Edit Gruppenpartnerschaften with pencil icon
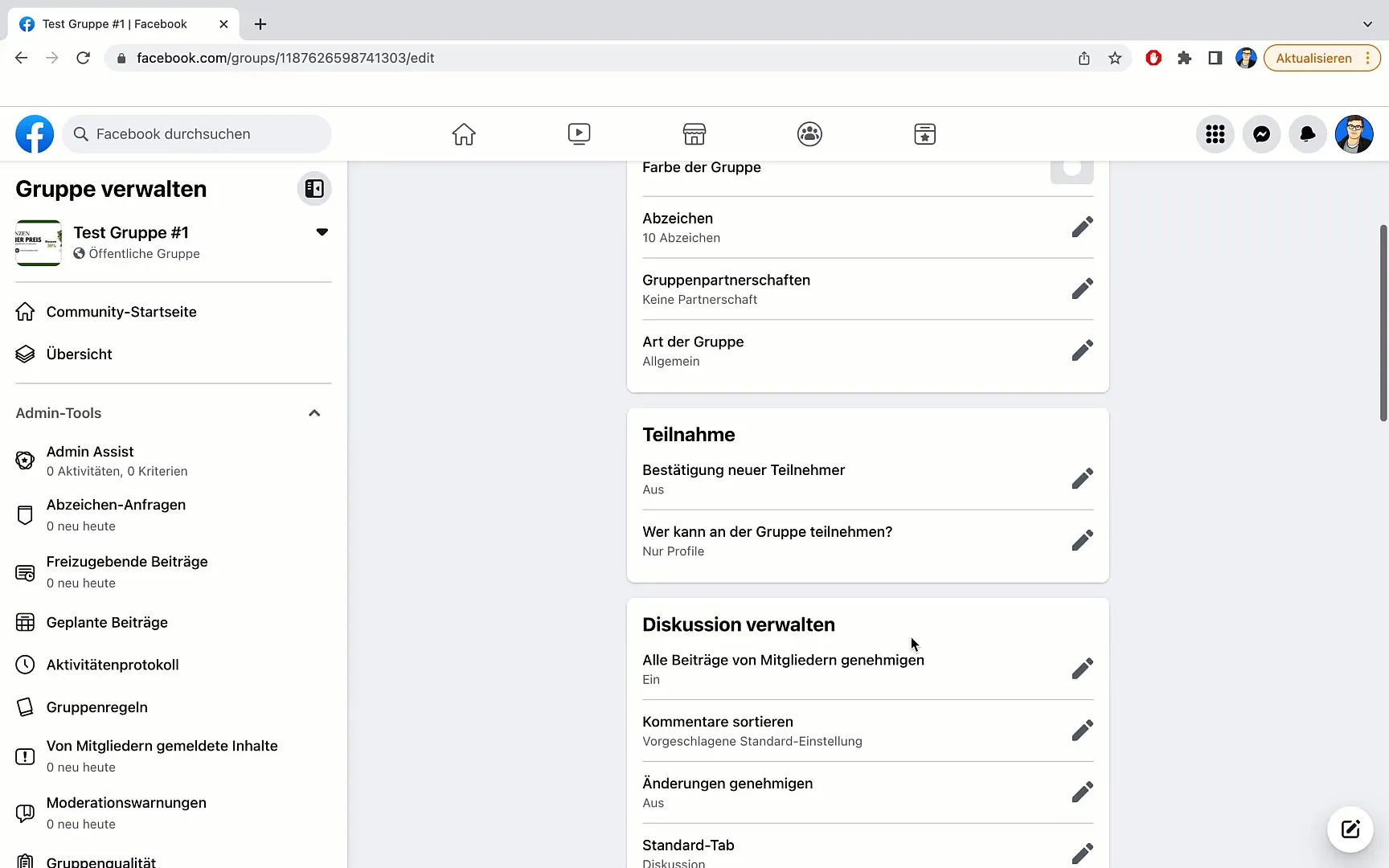This screenshot has height=868, width=1389. [1082, 289]
